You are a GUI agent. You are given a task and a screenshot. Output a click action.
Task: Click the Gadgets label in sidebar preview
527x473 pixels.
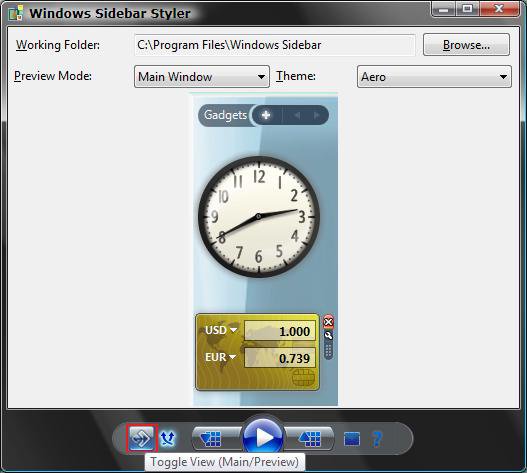(x=225, y=115)
